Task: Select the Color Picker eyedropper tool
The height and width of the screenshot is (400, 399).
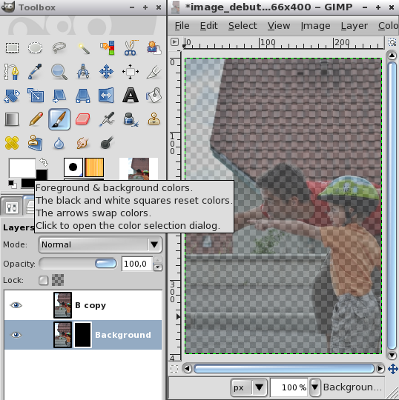Action: [35, 72]
